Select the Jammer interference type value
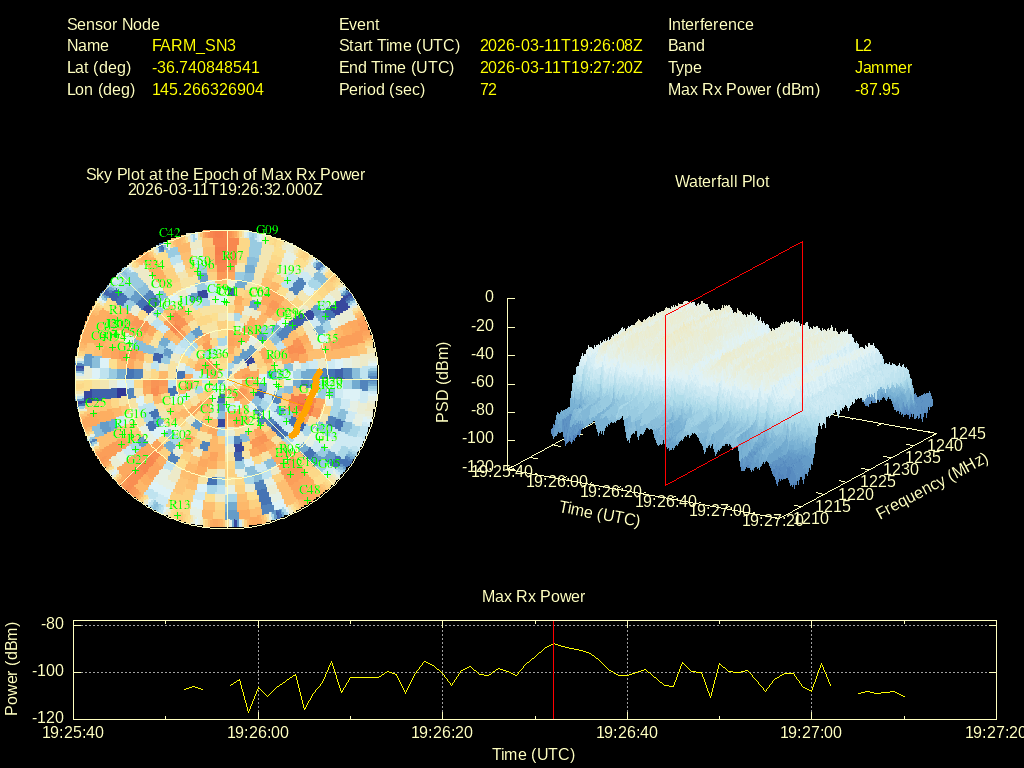Viewport: 1024px width, 768px height. (883, 67)
